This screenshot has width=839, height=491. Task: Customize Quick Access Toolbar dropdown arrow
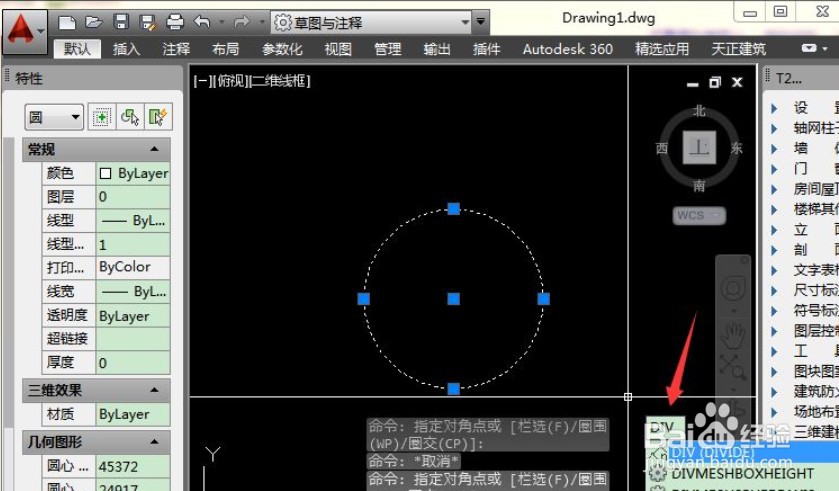point(480,22)
